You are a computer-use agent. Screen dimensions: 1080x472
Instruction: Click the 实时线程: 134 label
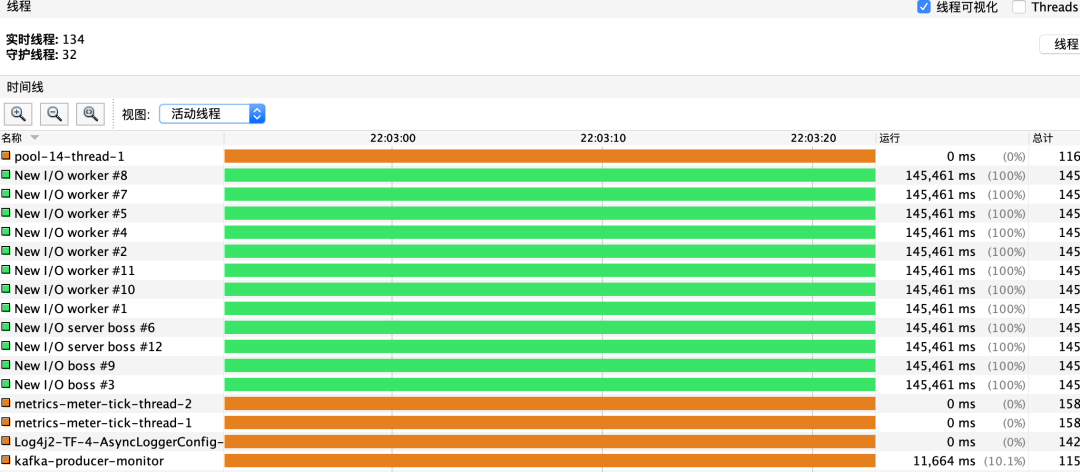tap(45, 39)
